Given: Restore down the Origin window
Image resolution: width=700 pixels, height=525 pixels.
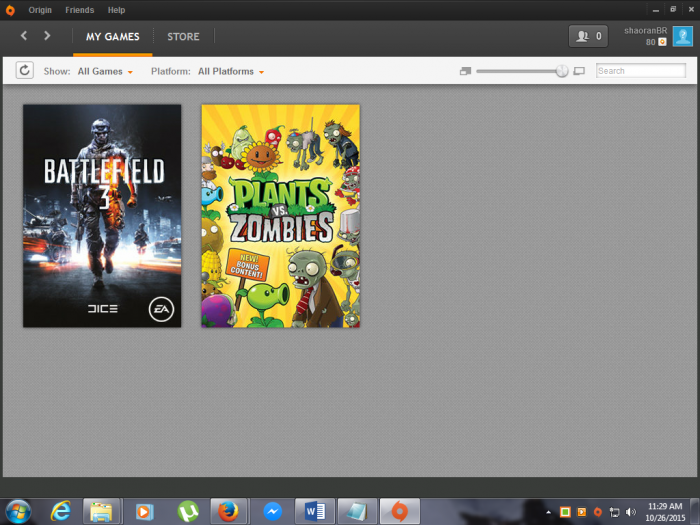Looking at the screenshot, I should tap(673, 9).
